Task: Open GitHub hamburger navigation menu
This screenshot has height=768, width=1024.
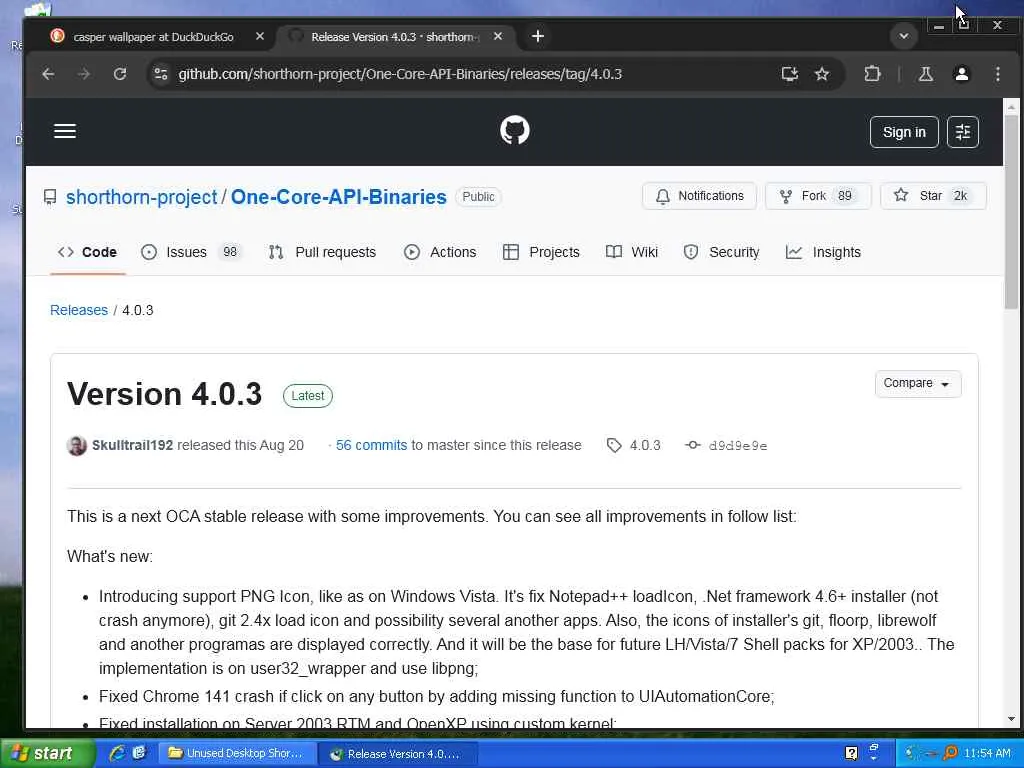Action: click(x=65, y=131)
